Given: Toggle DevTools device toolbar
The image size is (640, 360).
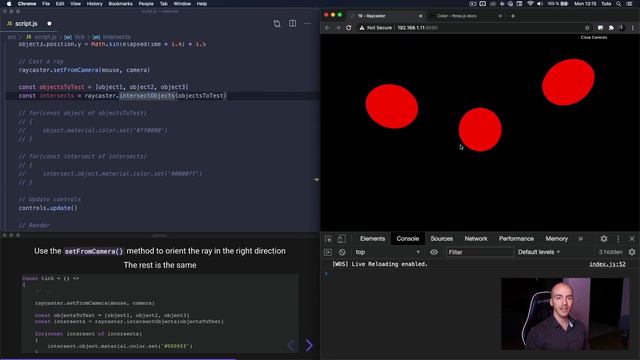Looking at the screenshot, I should pos(342,239).
